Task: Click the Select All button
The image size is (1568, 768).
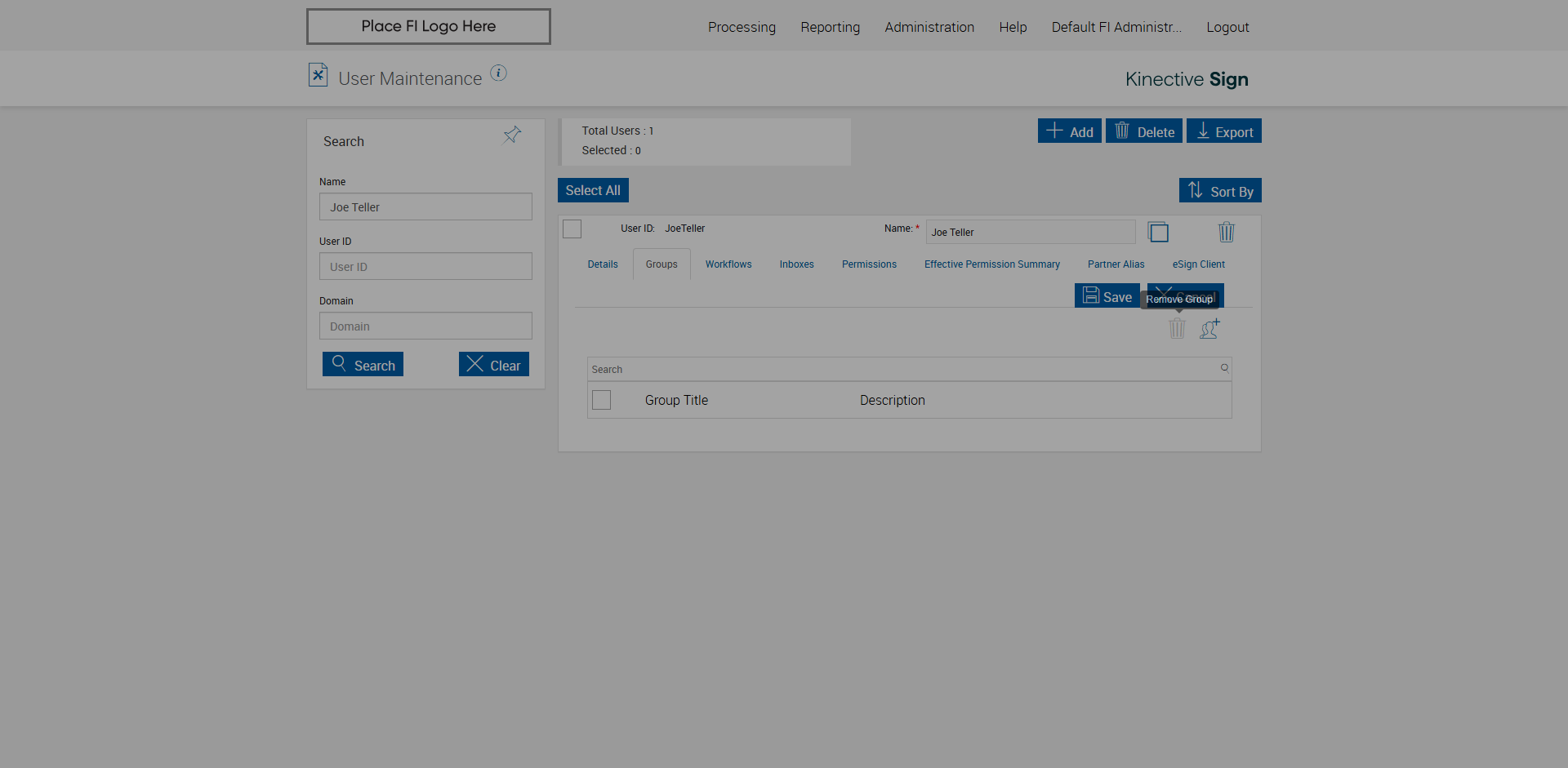Action: (x=593, y=190)
